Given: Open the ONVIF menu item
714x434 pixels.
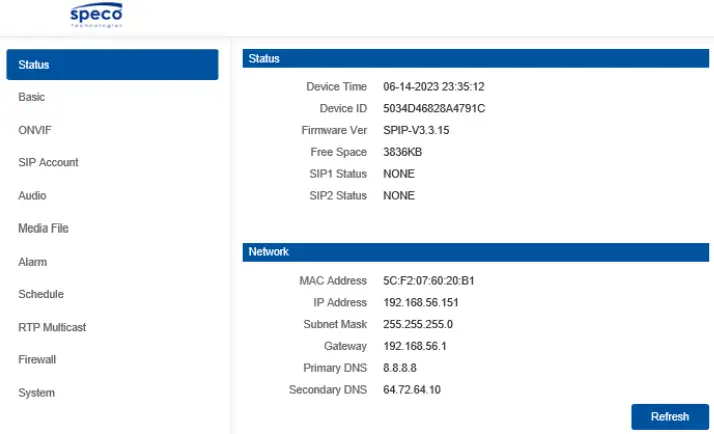Looking at the screenshot, I should tap(34, 130).
